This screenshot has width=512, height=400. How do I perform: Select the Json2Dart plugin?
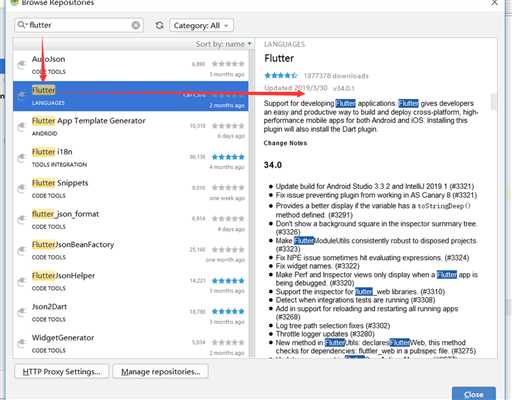pyautogui.click(x=131, y=313)
